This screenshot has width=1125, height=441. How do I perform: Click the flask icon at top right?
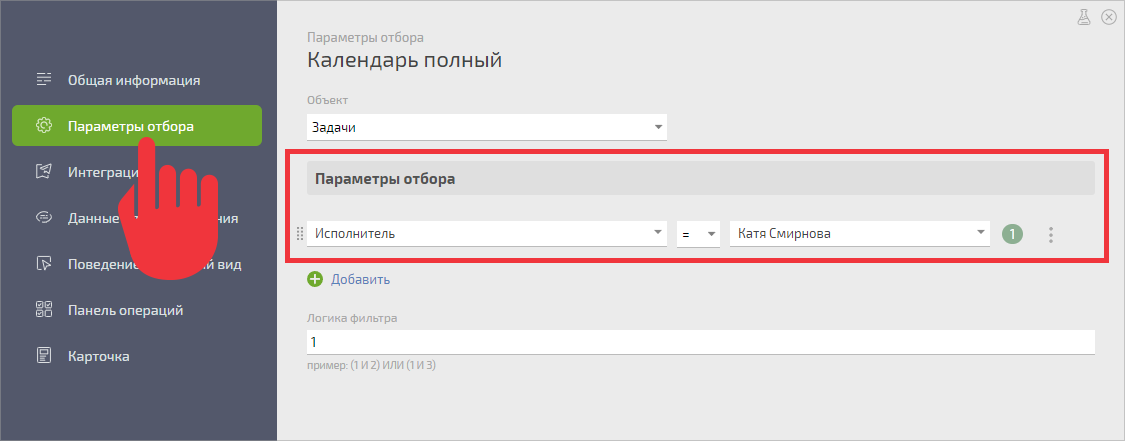coord(1083,17)
